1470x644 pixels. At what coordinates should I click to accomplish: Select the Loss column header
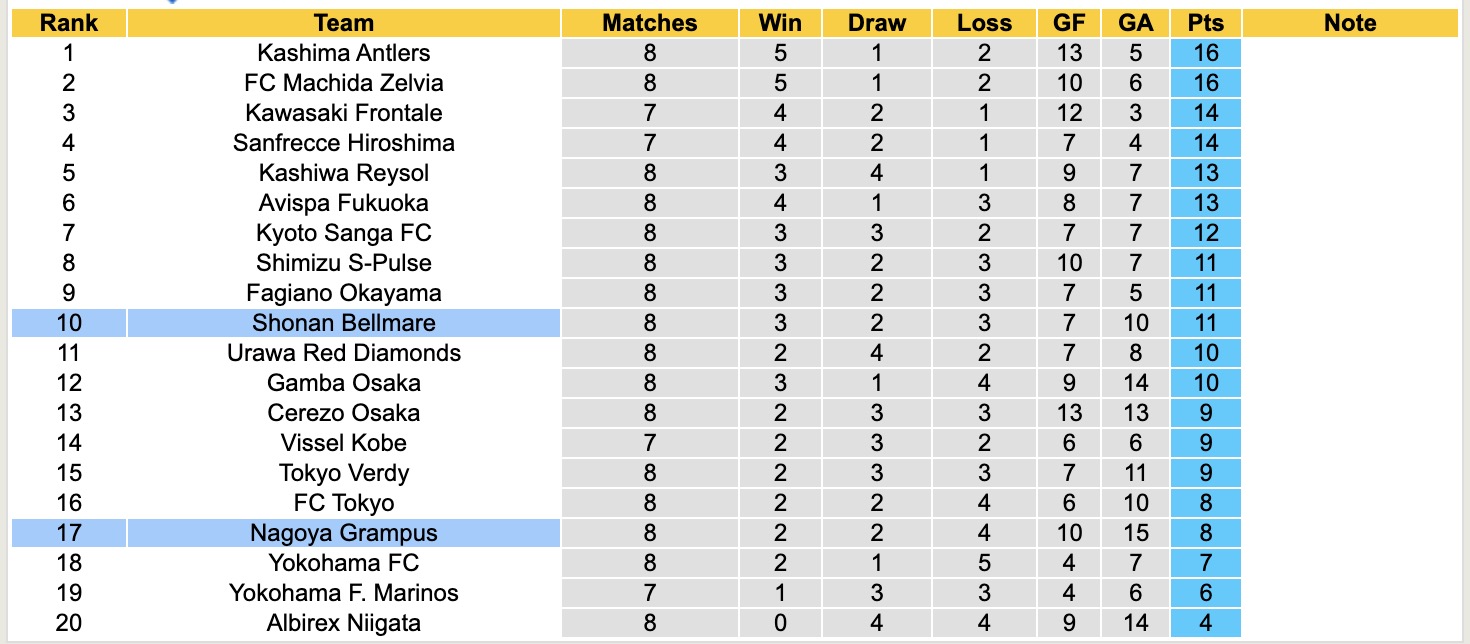(x=984, y=23)
